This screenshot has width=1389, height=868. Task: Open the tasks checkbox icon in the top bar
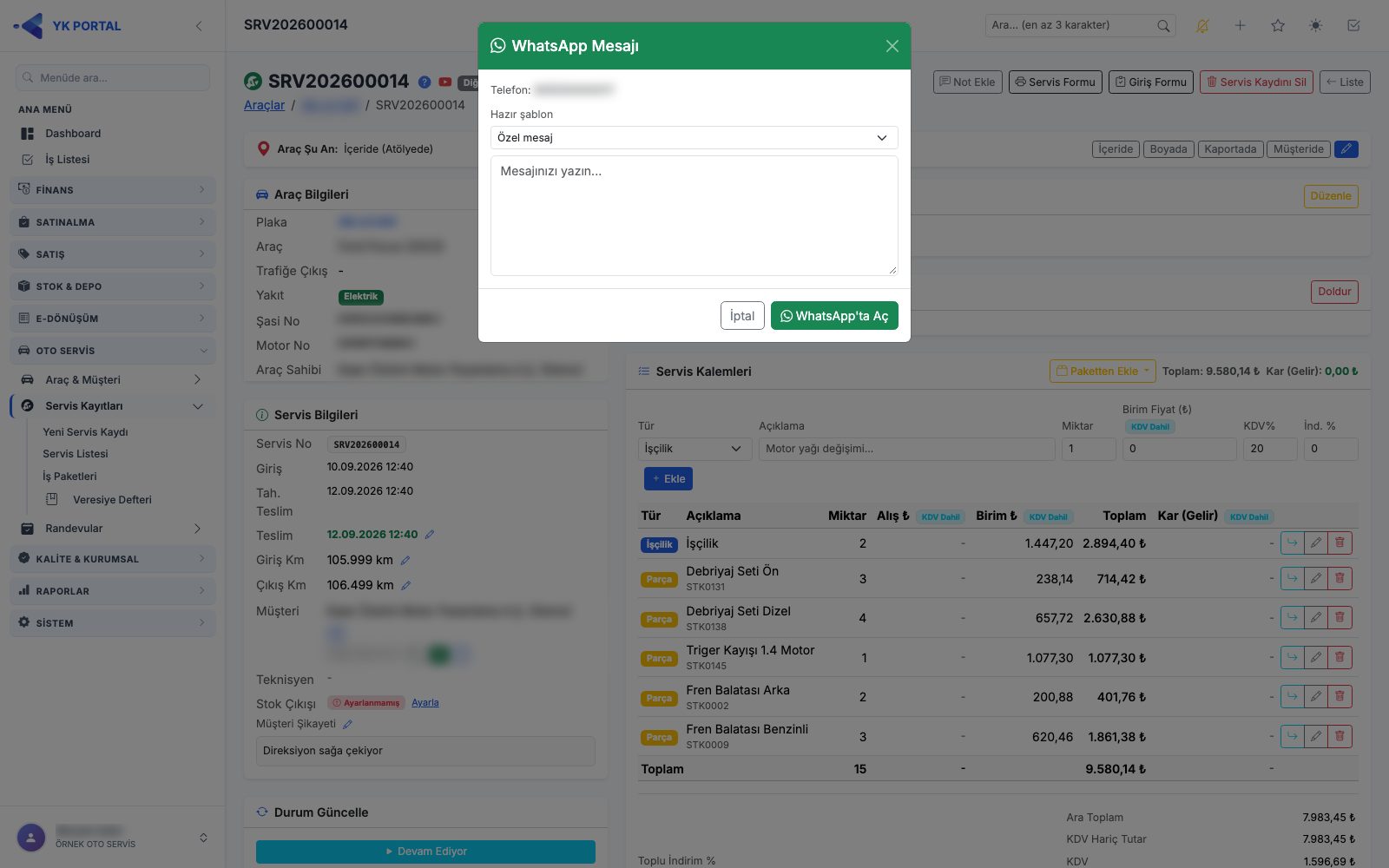1353,26
